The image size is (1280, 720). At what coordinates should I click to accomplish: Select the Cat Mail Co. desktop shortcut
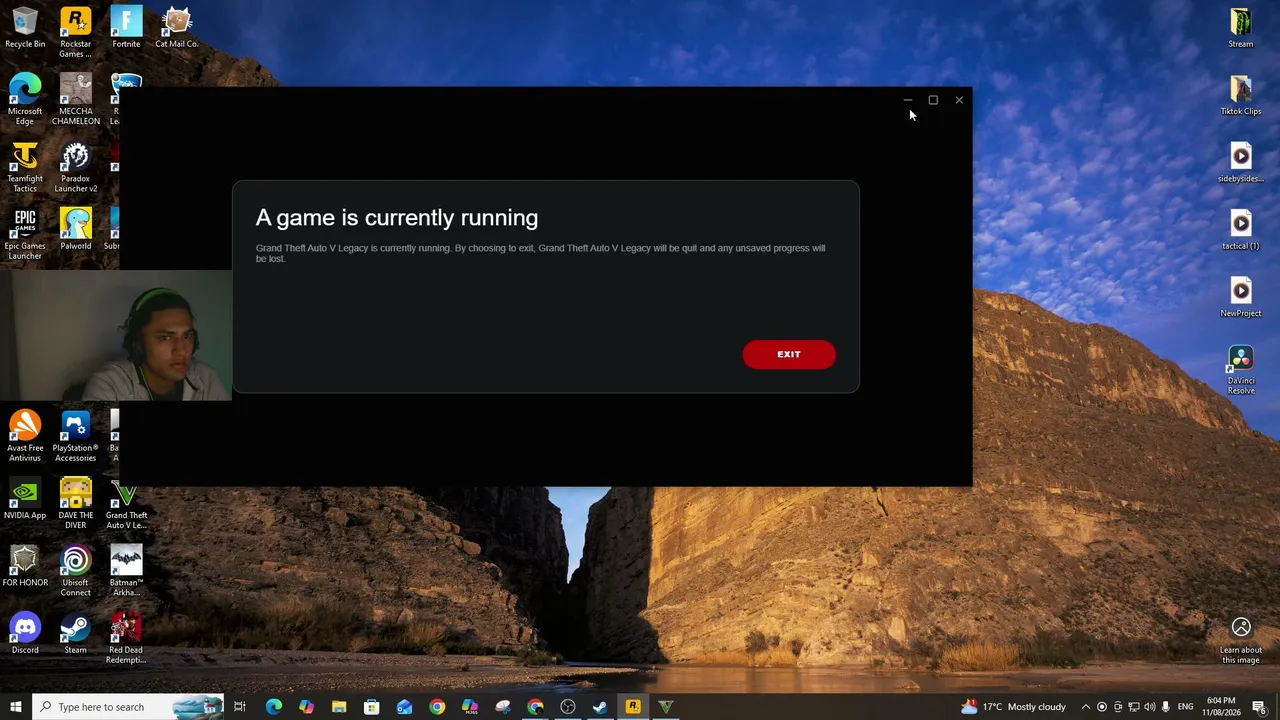click(177, 28)
